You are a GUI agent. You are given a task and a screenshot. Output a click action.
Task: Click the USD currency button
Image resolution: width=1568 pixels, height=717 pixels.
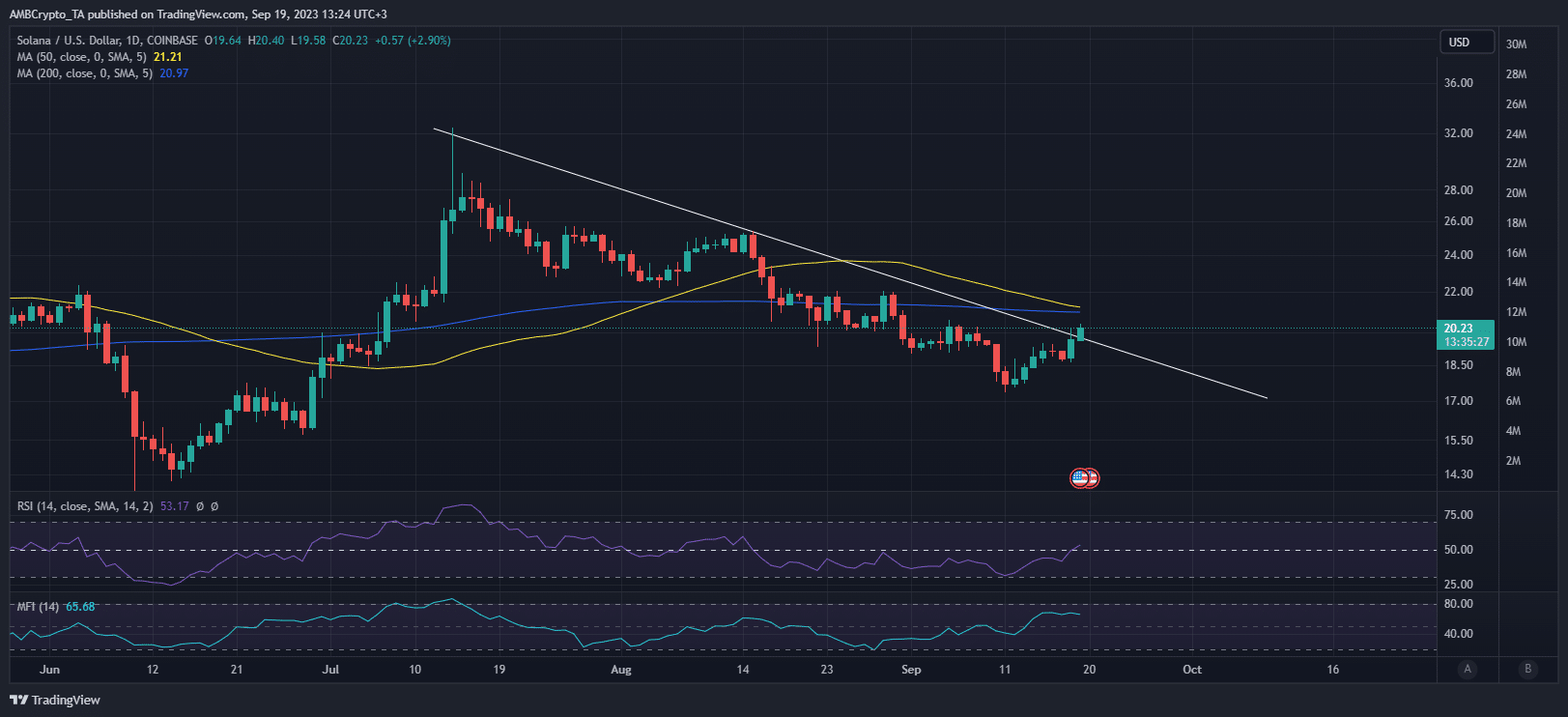click(x=1468, y=43)
